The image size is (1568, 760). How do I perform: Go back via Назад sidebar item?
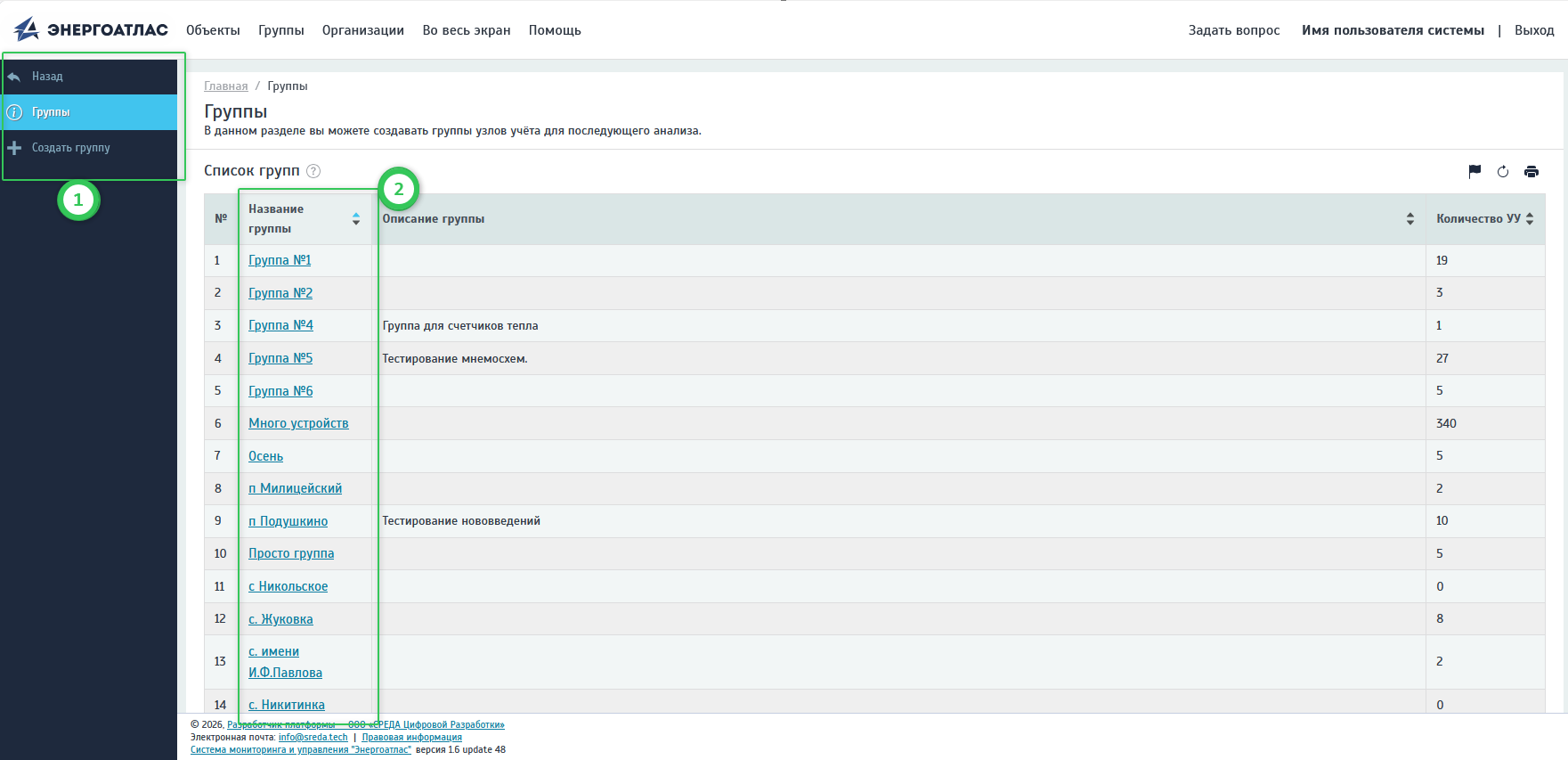pyautogui.click(x=89, y=77)
